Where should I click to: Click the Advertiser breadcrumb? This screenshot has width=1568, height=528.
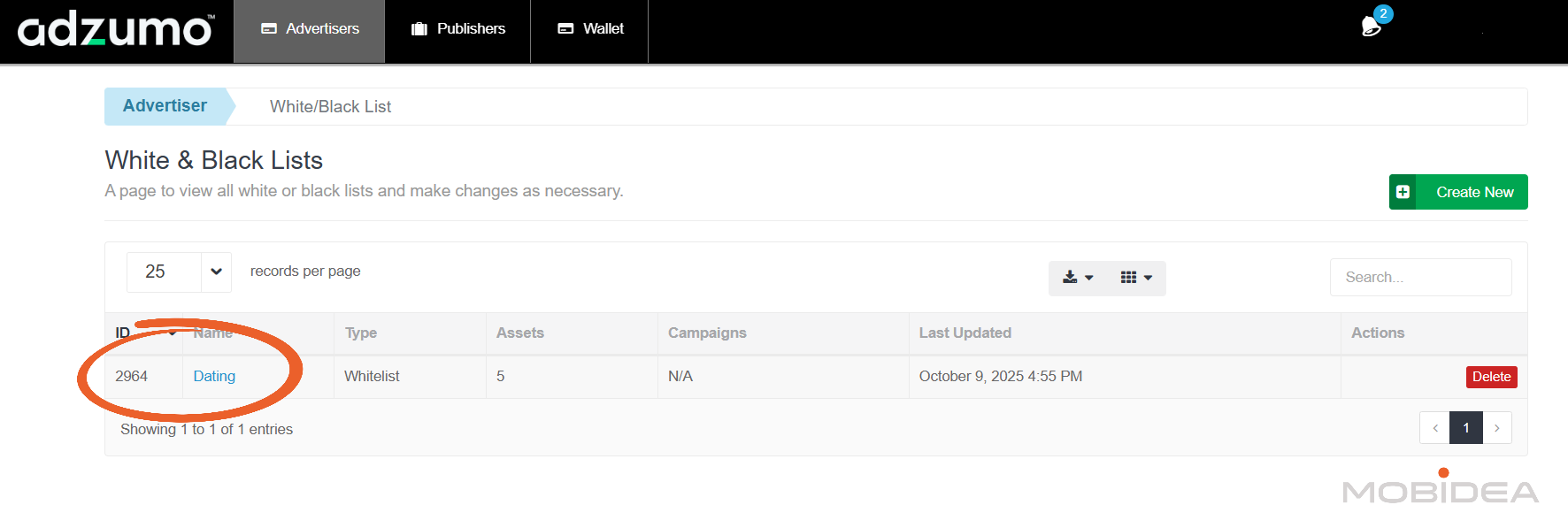(165, 106)
